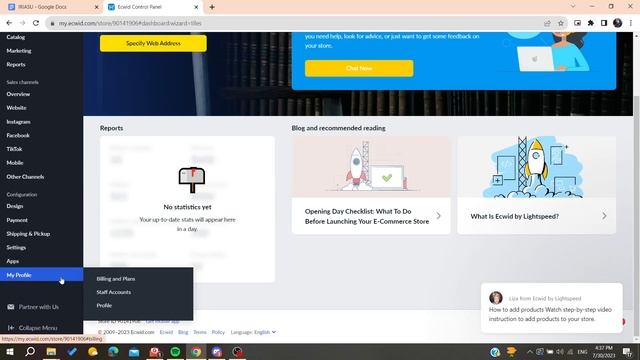Click the Policy footer link
This screenshot has height=360, width=640.
[x=218, y=332]
